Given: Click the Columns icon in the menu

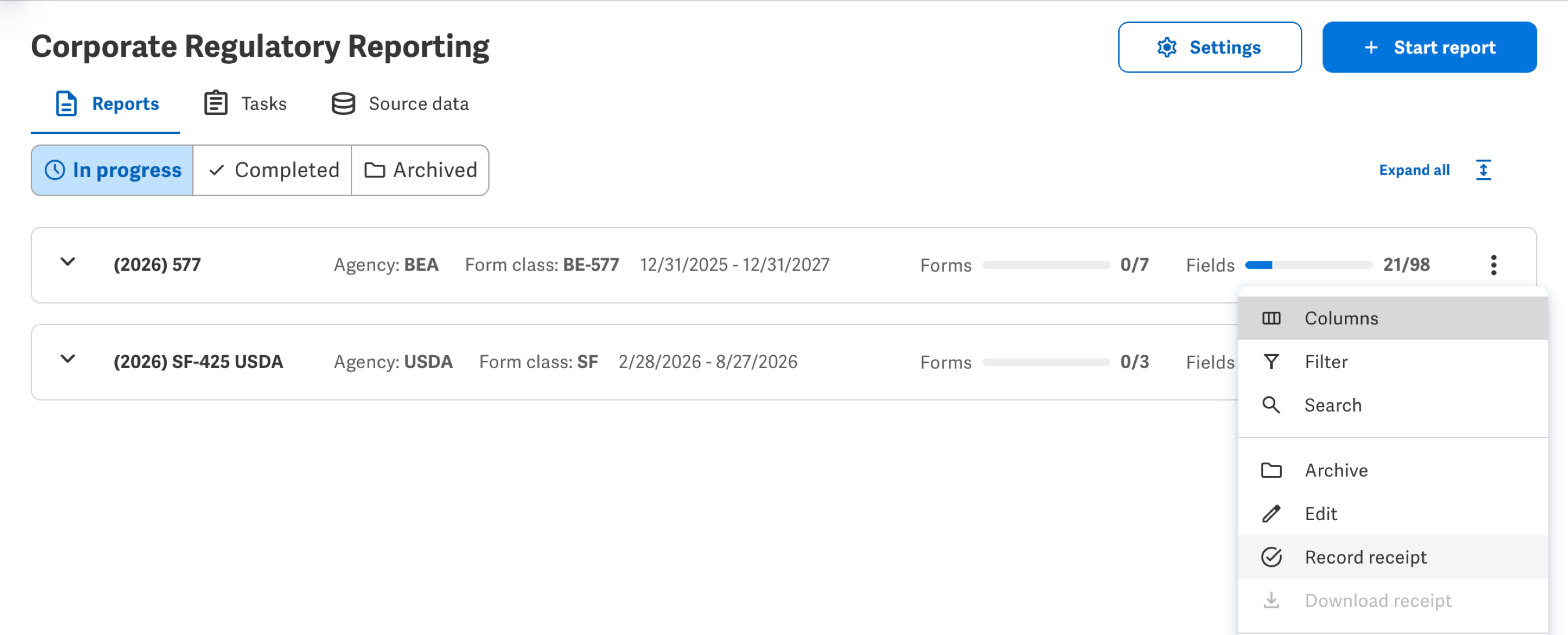Looking at the screenshot, I should tap(1271, 318).
